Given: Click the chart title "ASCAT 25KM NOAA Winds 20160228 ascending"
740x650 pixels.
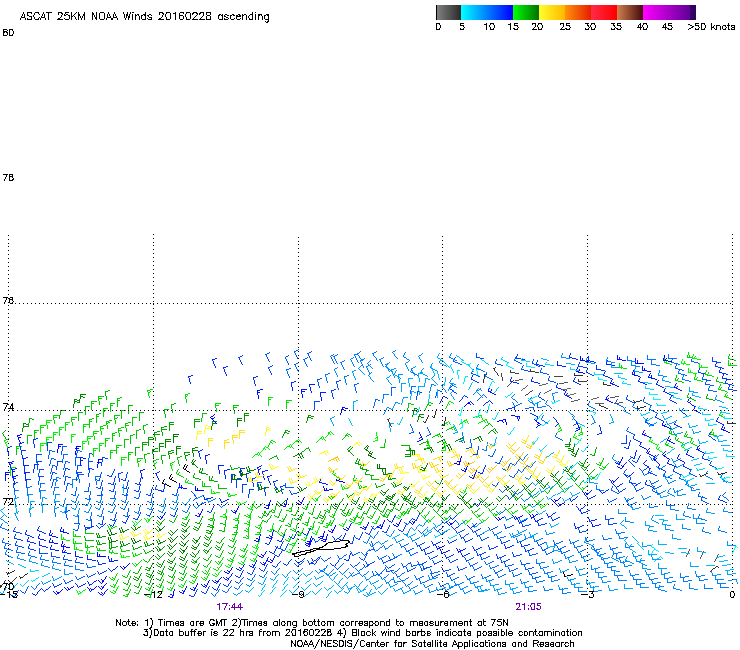Looking at the screenshot, I should pos(144,17).
